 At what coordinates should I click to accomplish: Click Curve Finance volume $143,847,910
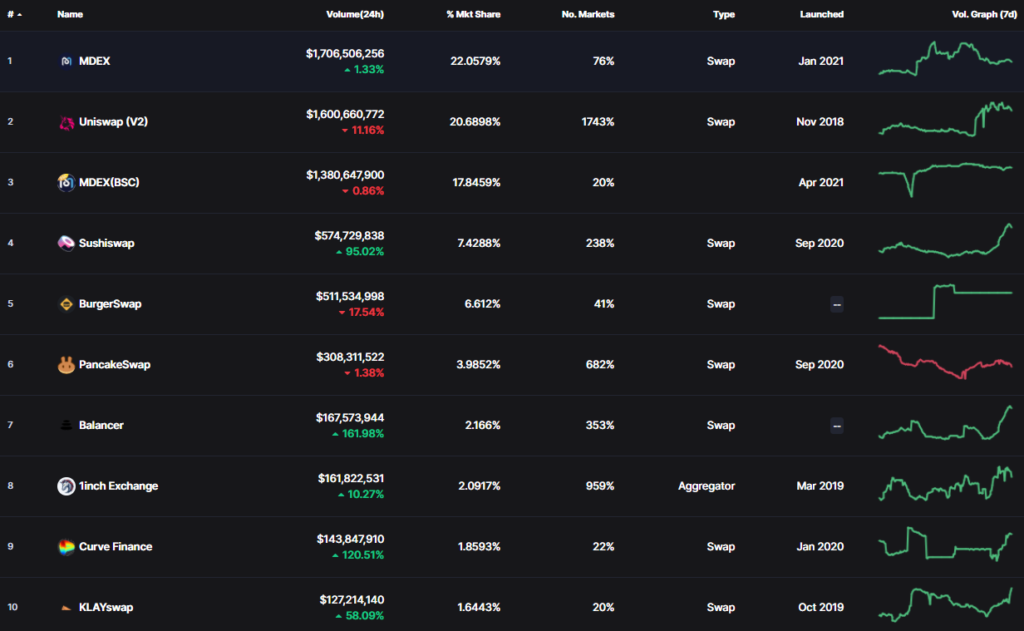pos(350,540)
